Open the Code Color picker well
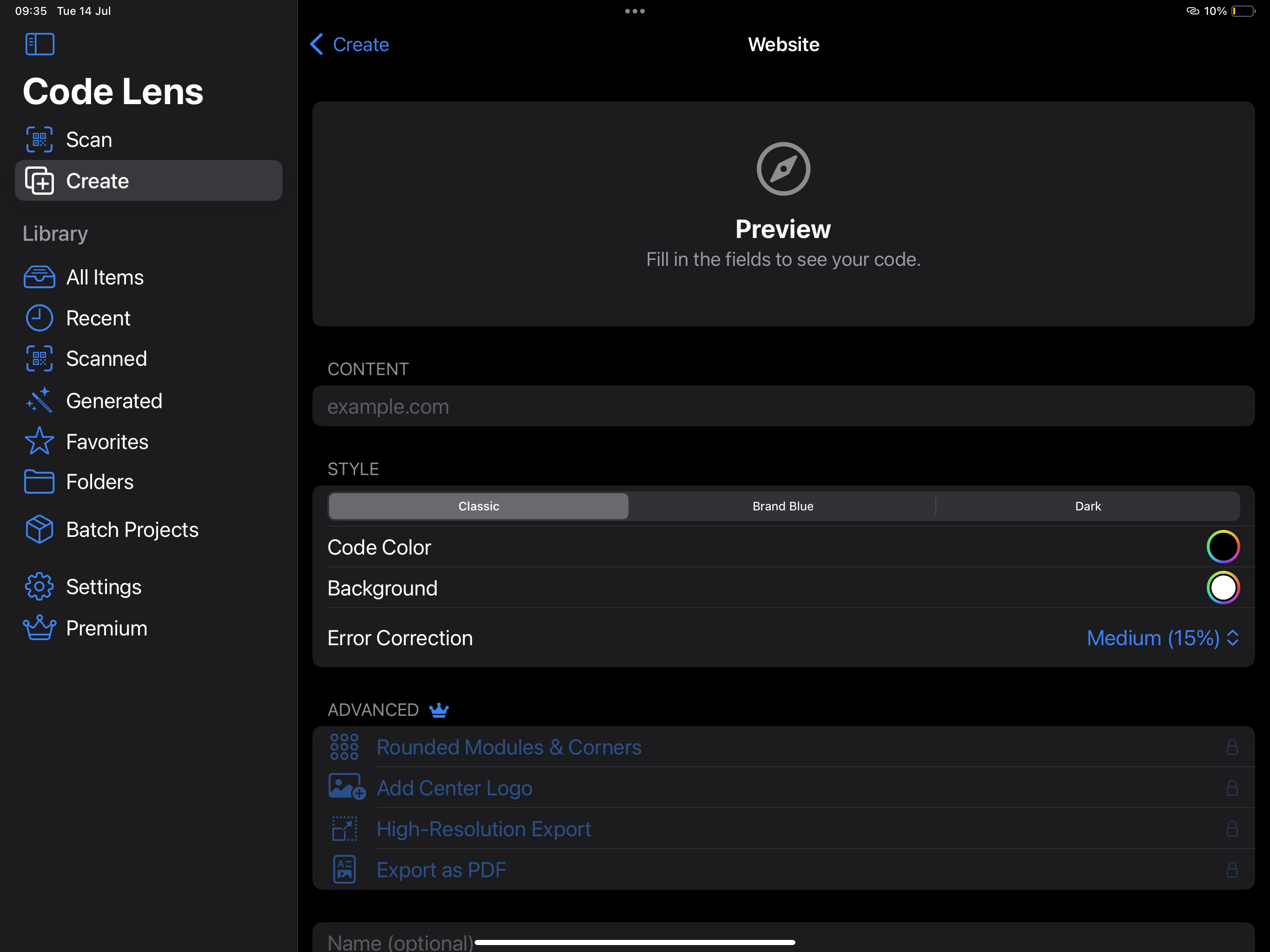 click(x=1223, y=547)
